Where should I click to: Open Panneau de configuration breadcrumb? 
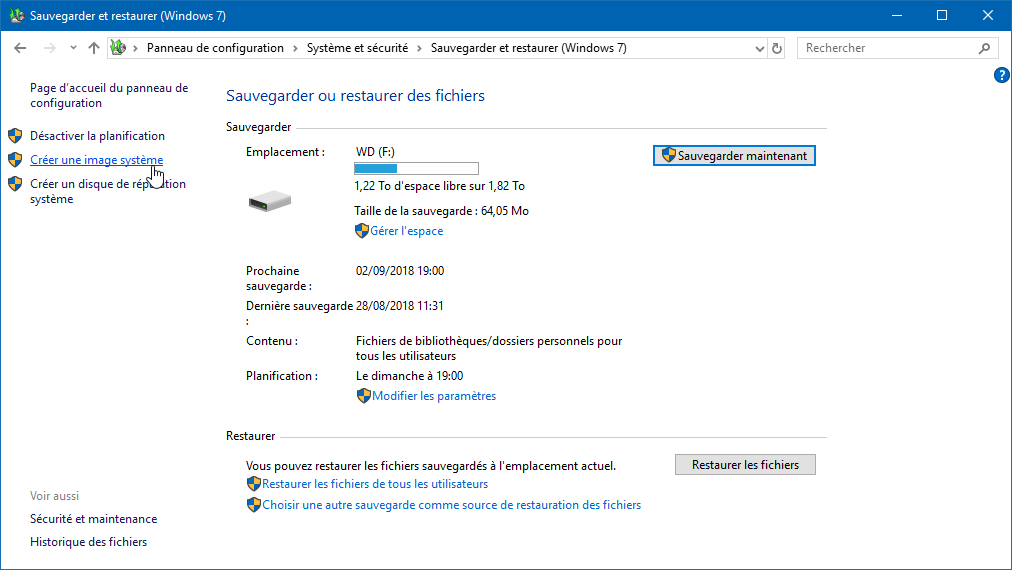pyautogui.click(x=215, y=48)
